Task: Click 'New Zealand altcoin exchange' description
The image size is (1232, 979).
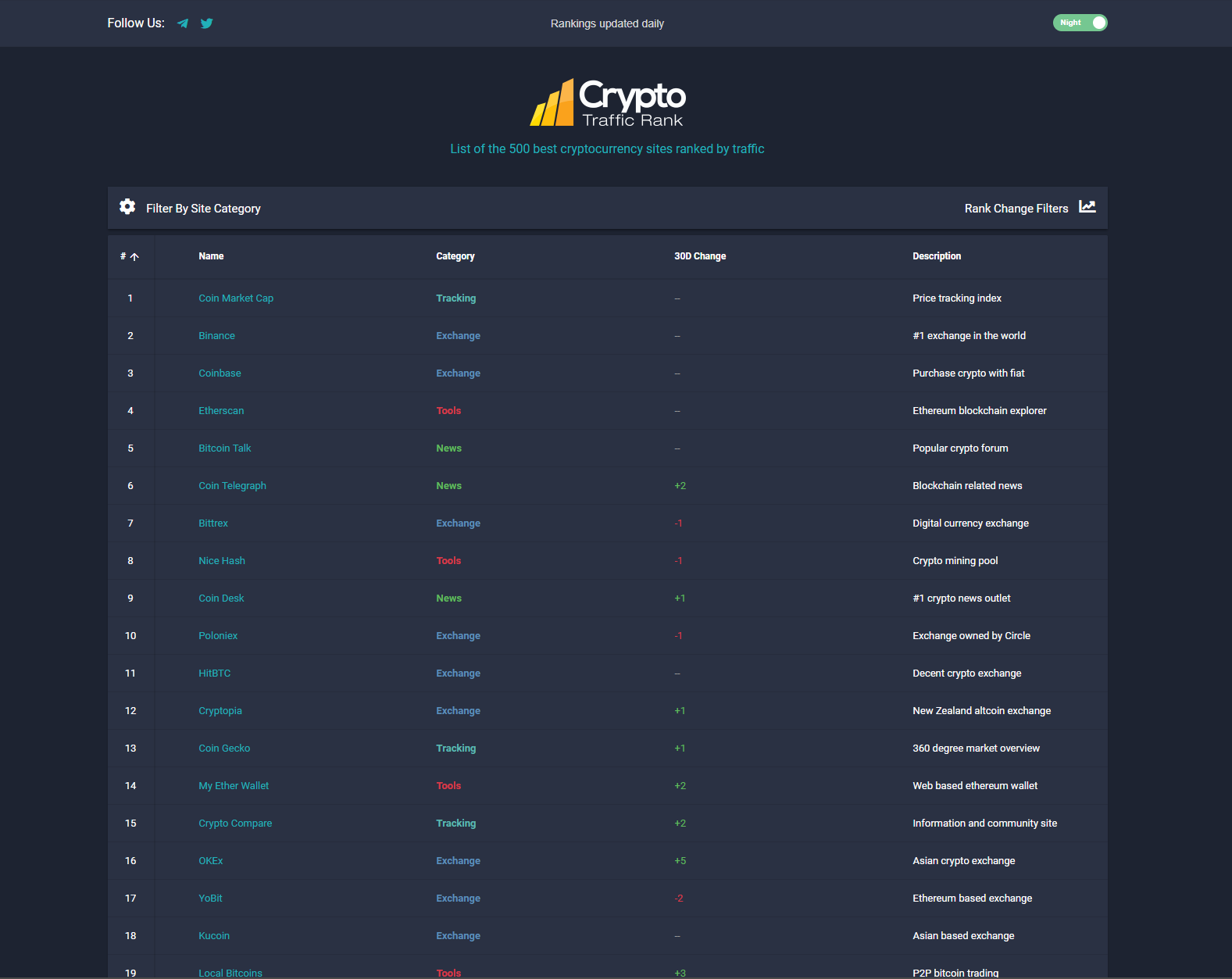Action: click(982, 711)
